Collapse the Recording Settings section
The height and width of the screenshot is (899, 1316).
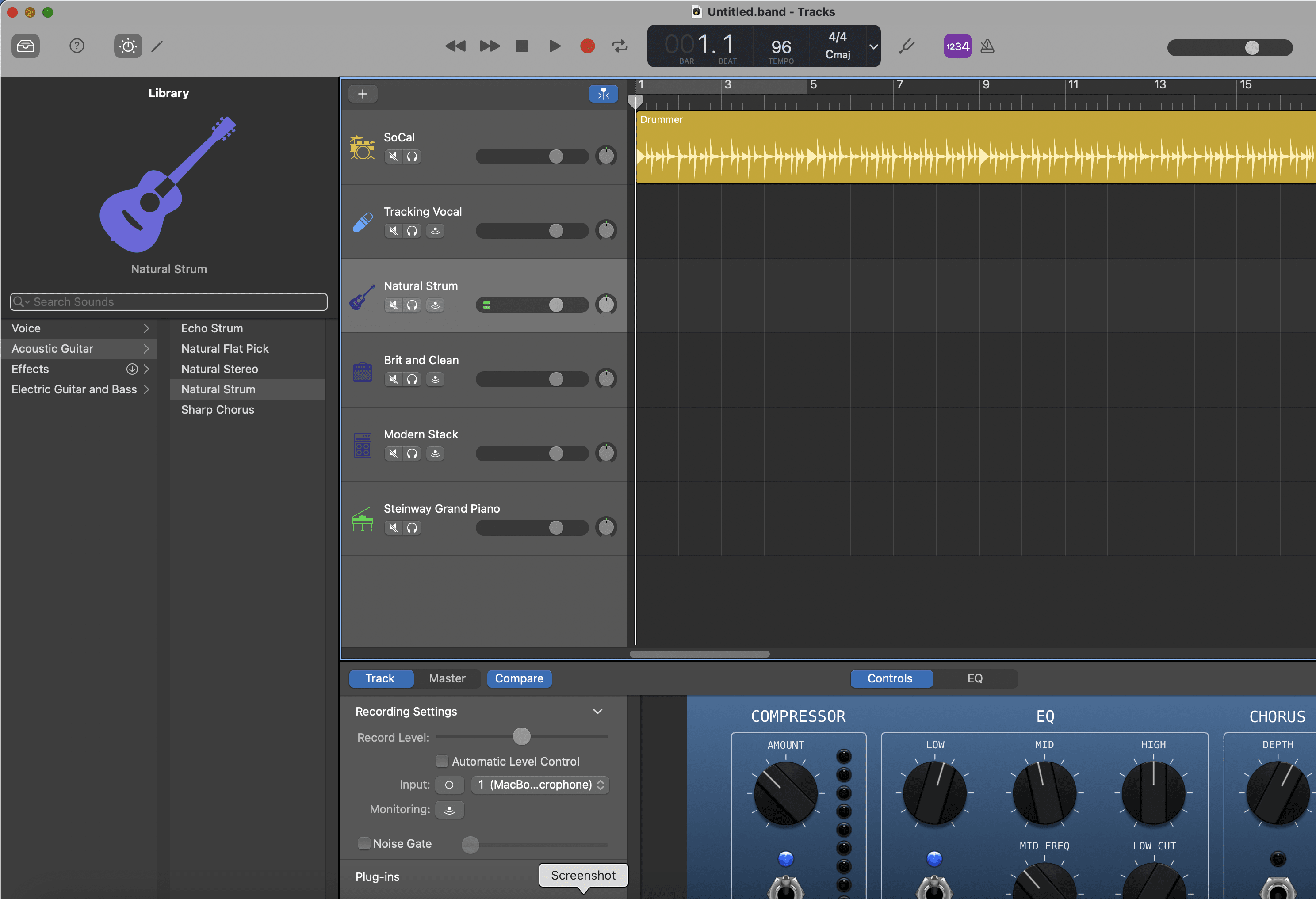597,711
